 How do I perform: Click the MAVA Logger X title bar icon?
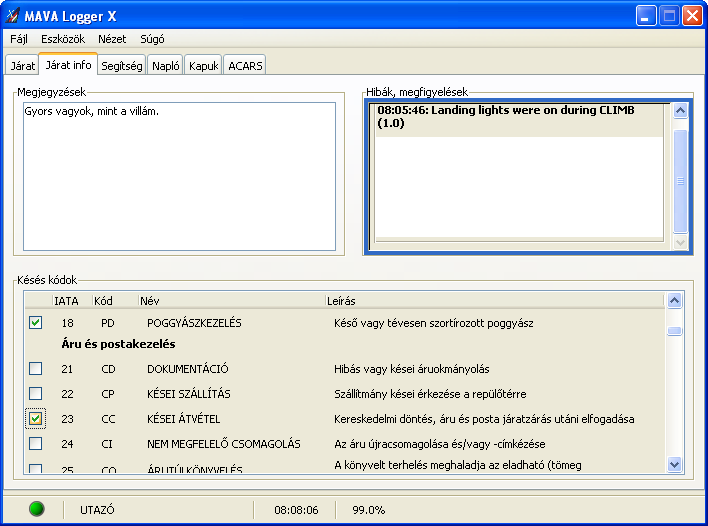[x=12, y=16]
